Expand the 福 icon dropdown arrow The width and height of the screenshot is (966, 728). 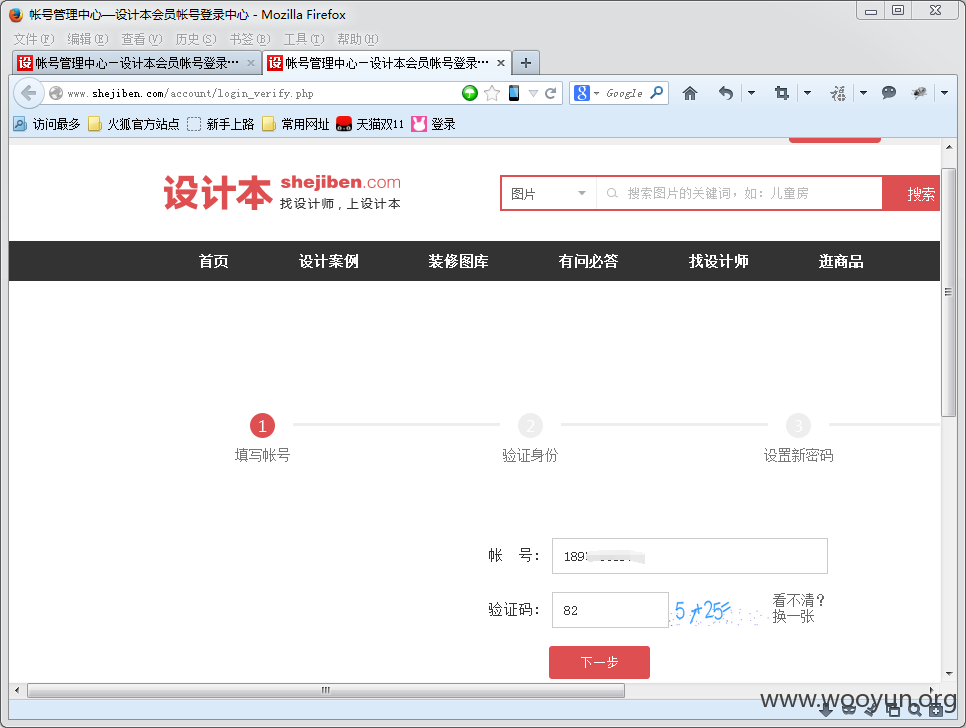click(x=863, y=93)
